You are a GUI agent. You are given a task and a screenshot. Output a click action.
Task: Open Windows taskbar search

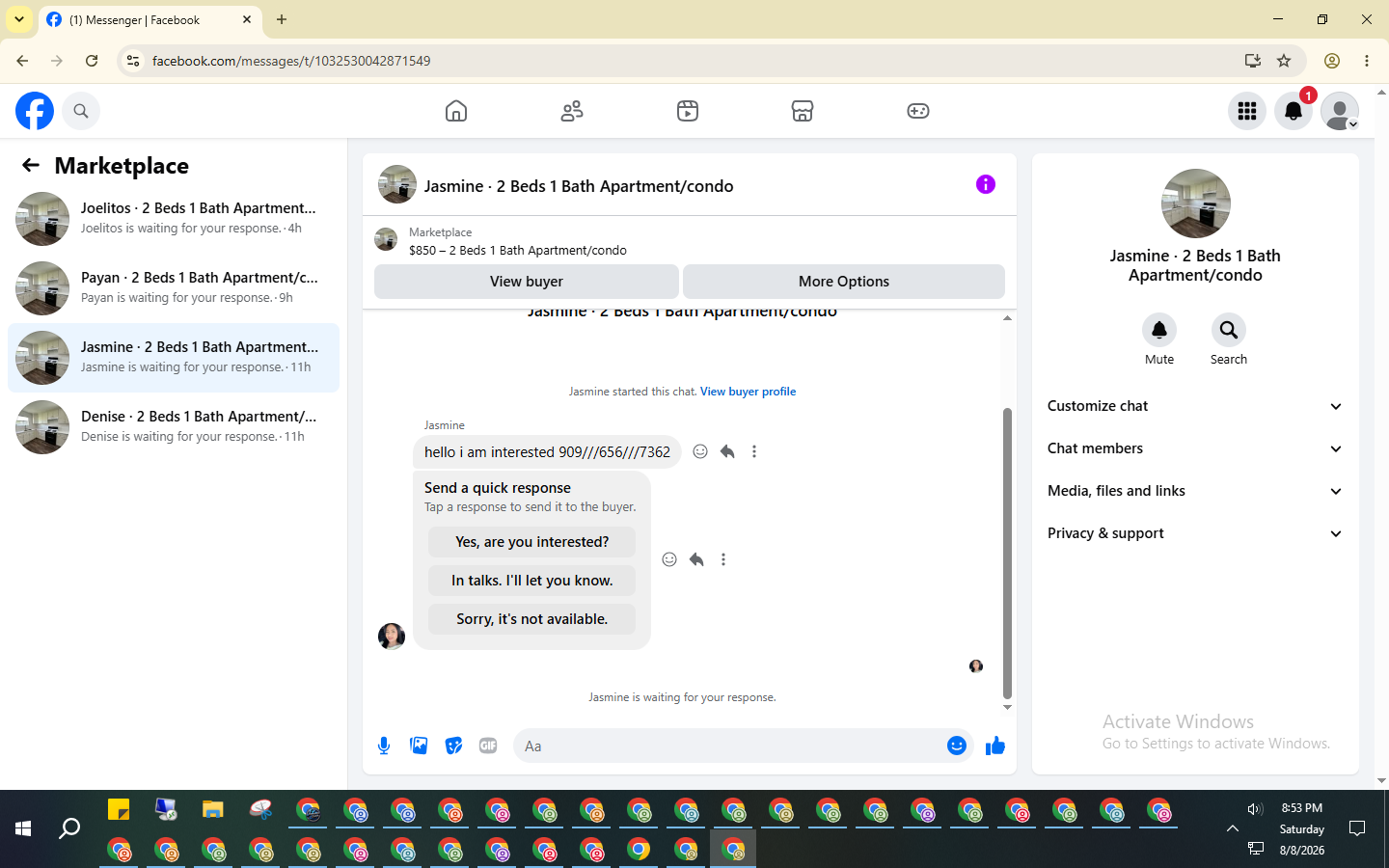click(69, 828)
